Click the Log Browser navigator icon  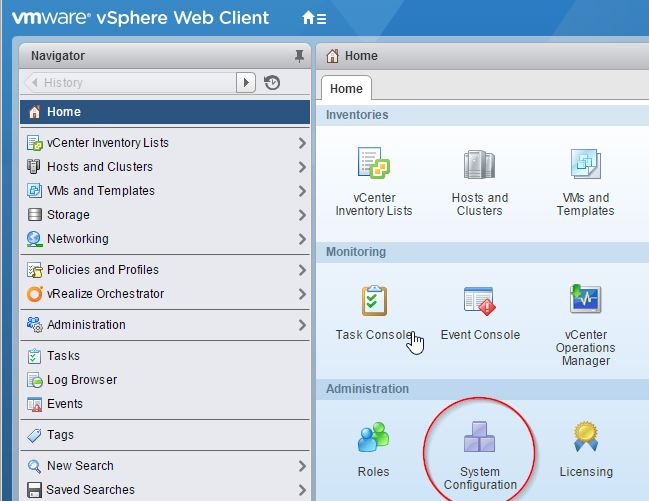pyautogui.click(x=35, y=380)
